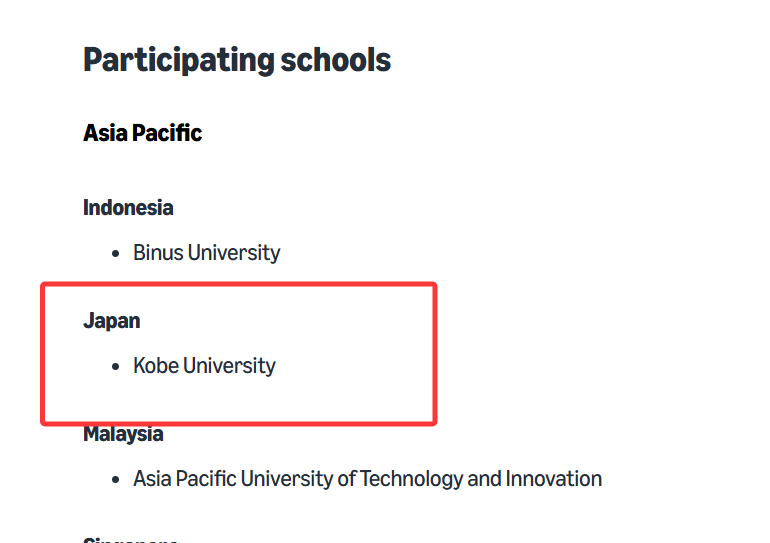Click the Indonesia country heading
This screenshot has height=543, width=770.
point(128,208)
